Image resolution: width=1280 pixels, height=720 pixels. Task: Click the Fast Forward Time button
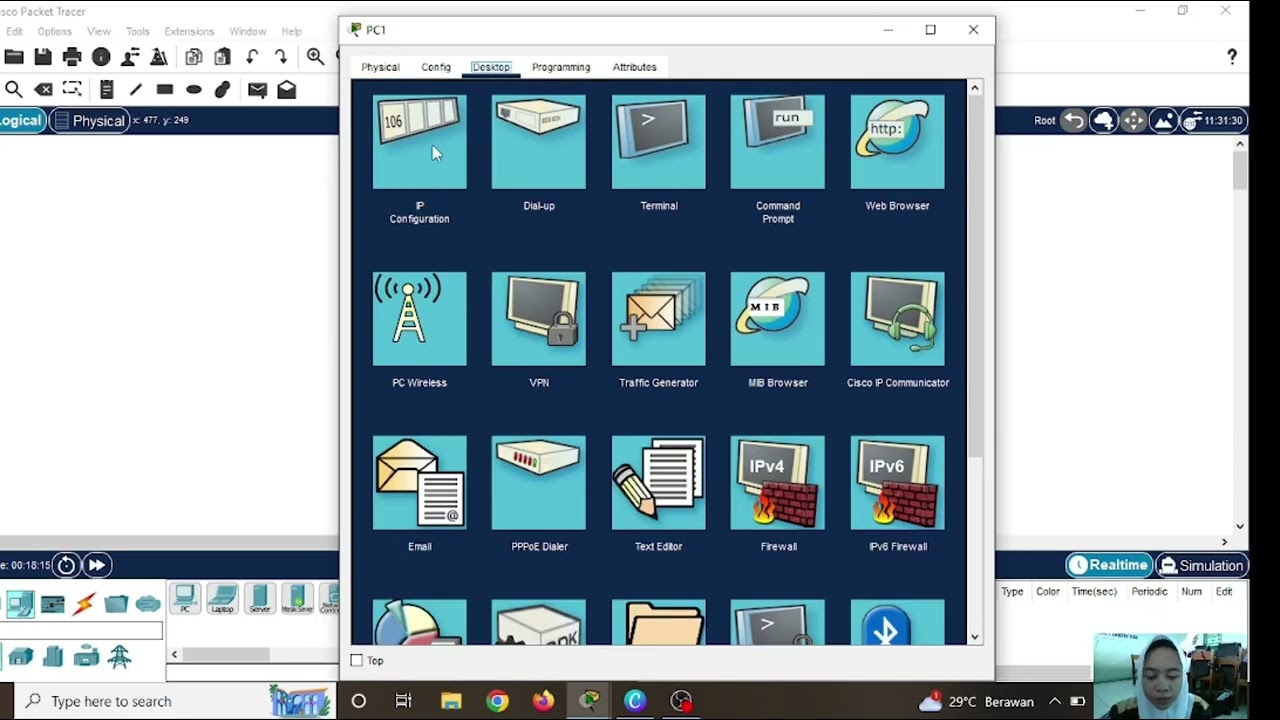click(96, 565)
